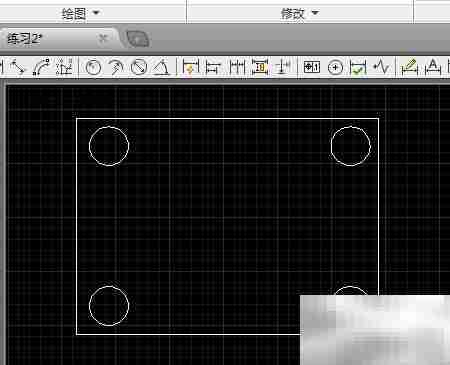Open the geometric Tolerance tool
The image size is (450, 365).
(312, 67)
